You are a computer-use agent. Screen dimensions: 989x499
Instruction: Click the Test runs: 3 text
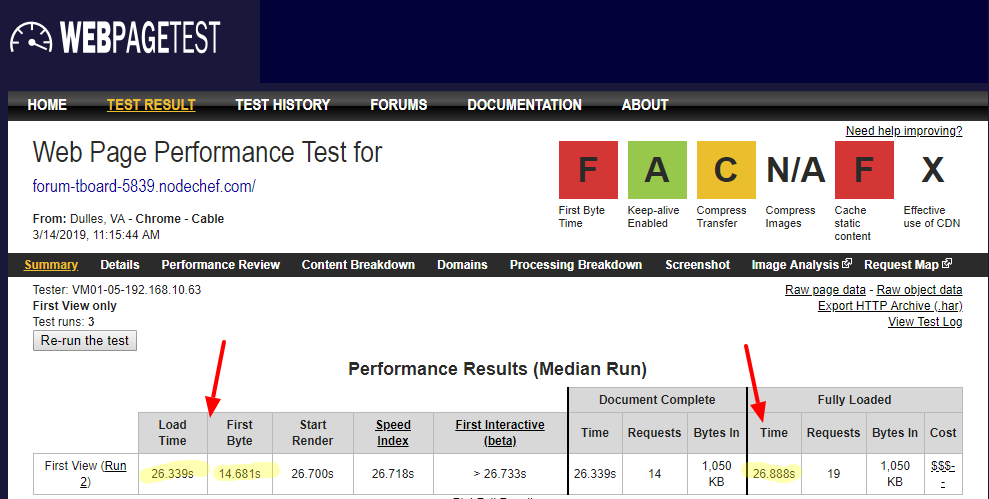(64, 322)
